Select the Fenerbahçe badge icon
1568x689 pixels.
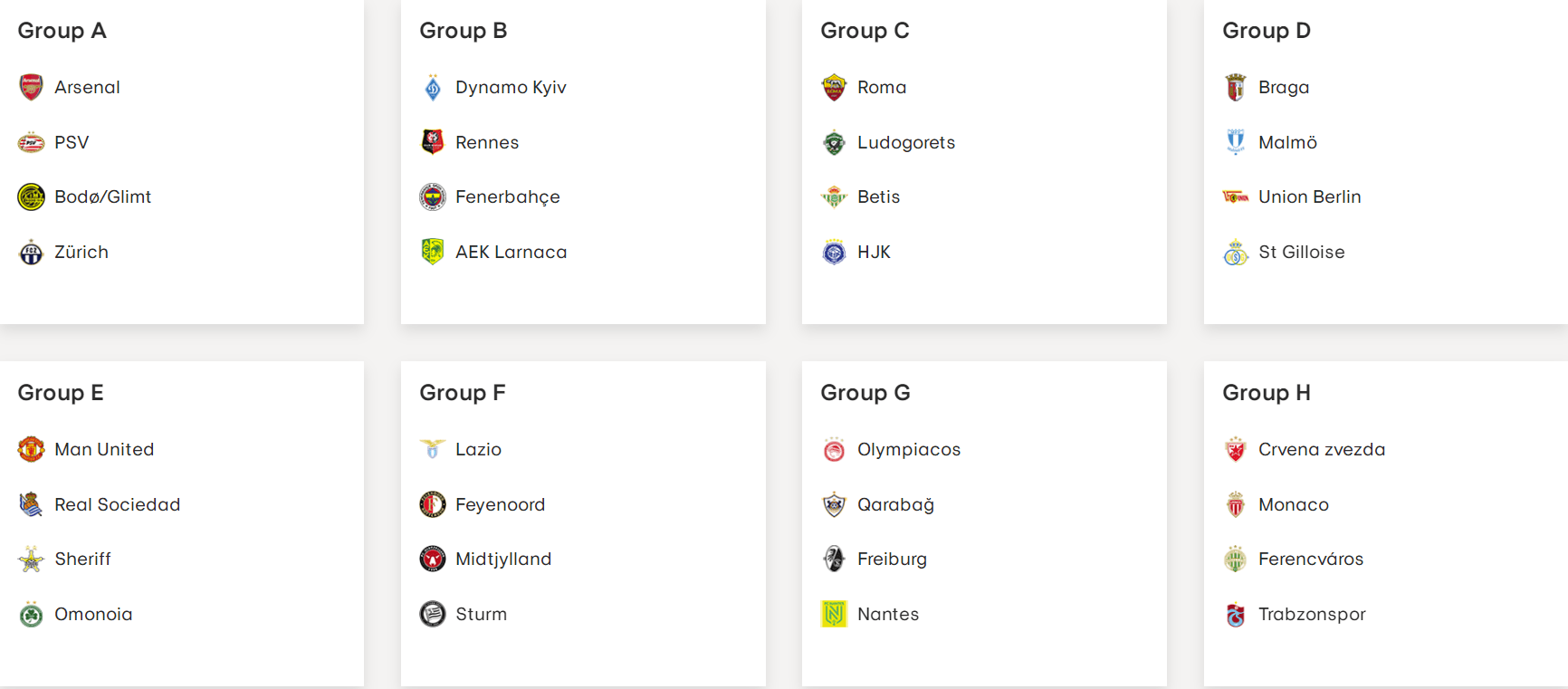click(433, 196)
